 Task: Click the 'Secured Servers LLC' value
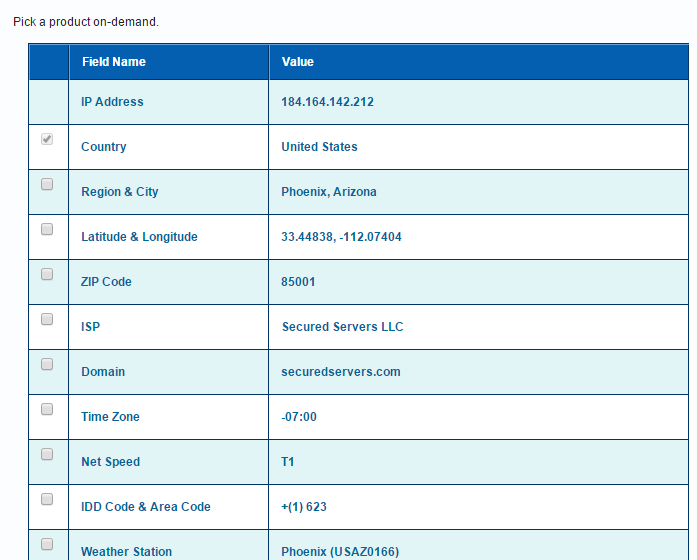click(x=342, y=327)
